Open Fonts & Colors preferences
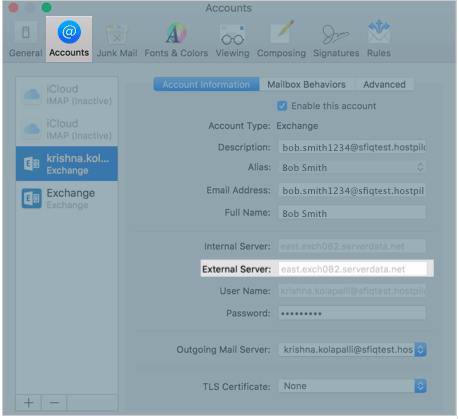 tap(176, 39)
